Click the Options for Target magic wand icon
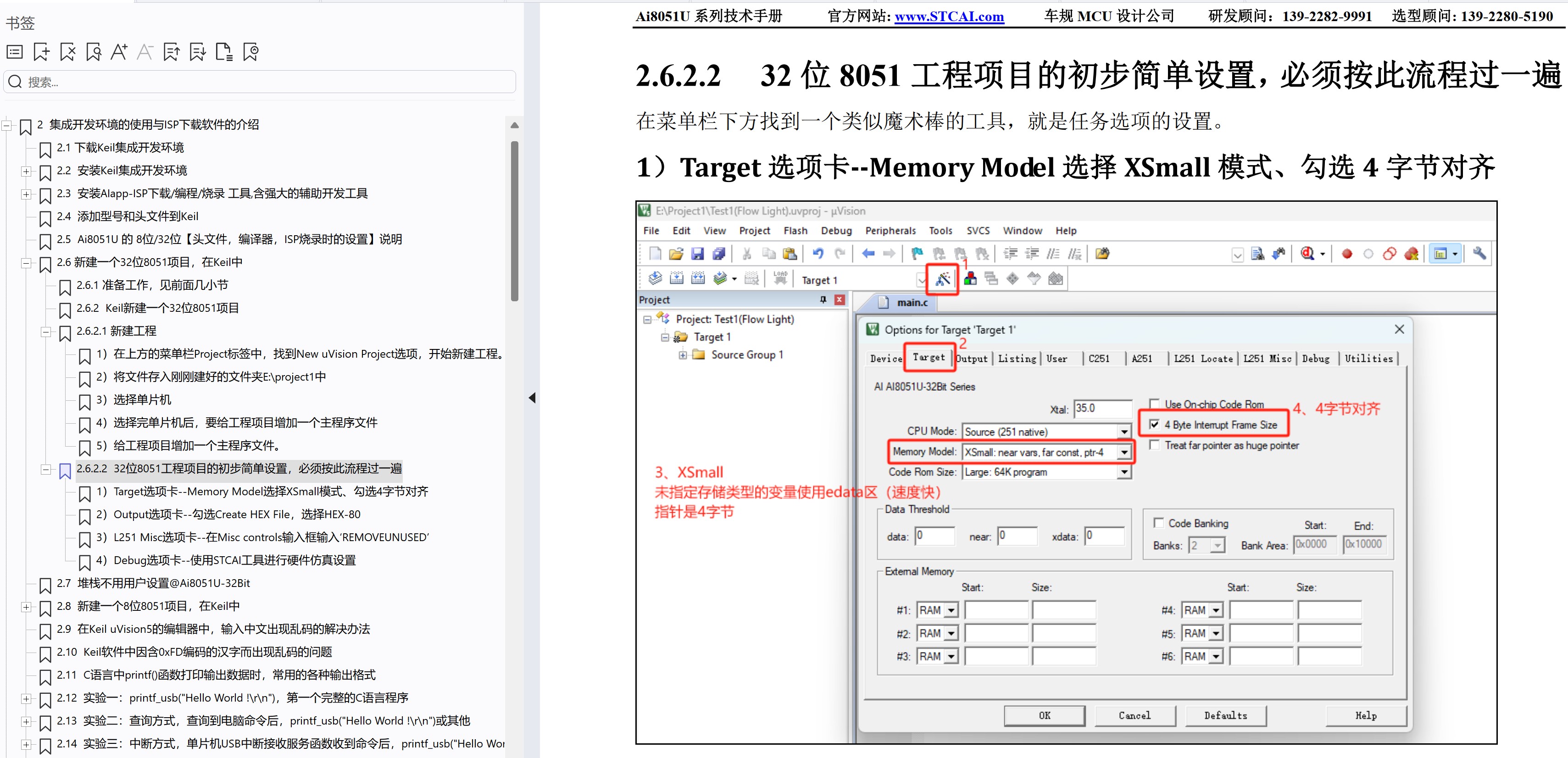1568x758 pixels. 943,279
